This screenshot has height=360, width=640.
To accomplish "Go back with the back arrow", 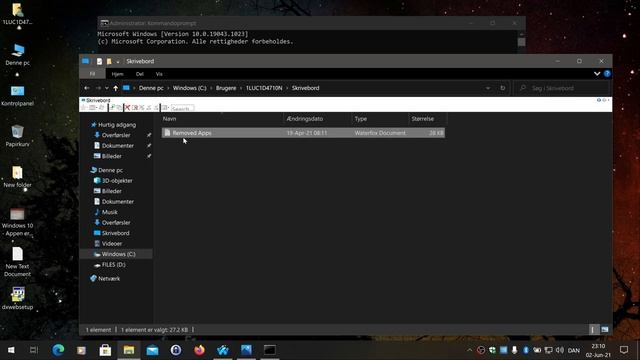I will click(x=87, y=88).
